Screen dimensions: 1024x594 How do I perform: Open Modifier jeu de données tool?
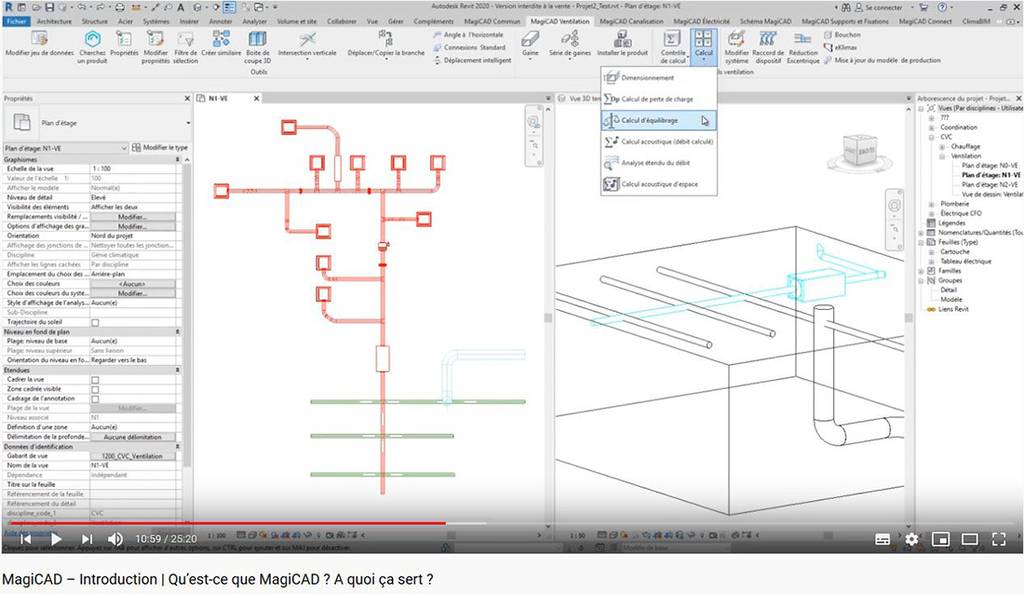click(39, 45)
